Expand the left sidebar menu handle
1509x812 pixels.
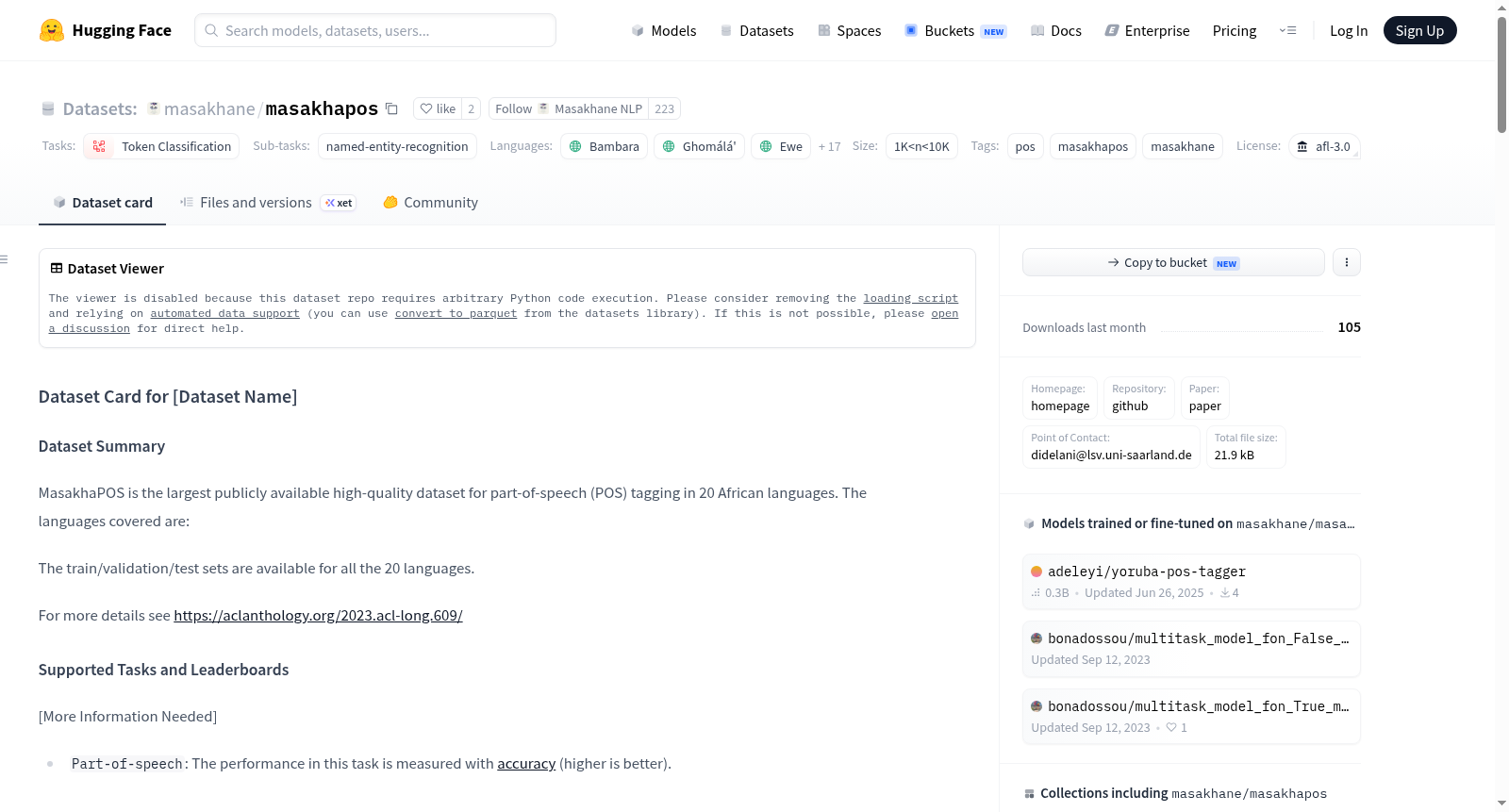(x=5, y=259)
